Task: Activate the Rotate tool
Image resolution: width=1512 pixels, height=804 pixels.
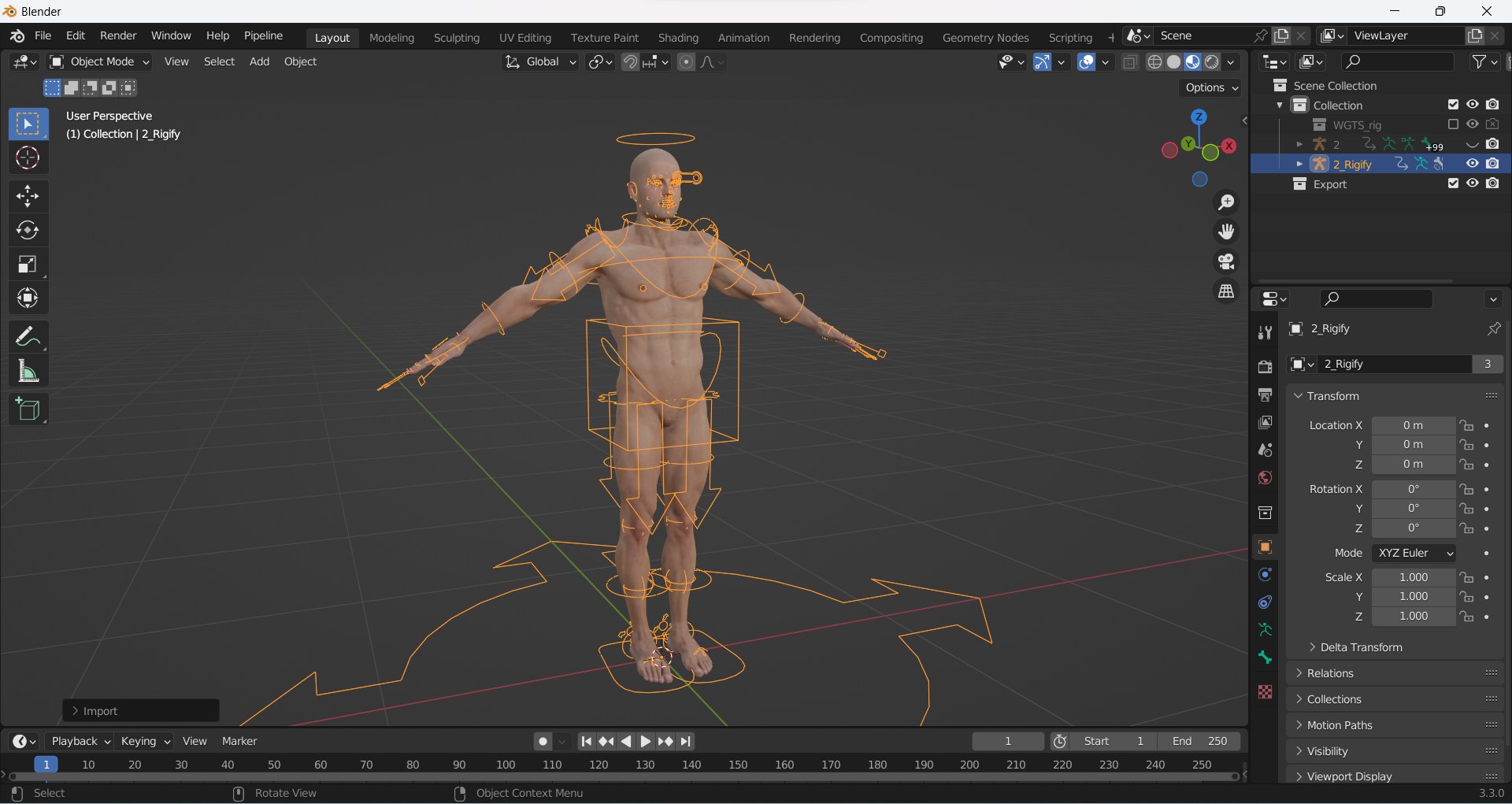Action: tap(28, 230)
